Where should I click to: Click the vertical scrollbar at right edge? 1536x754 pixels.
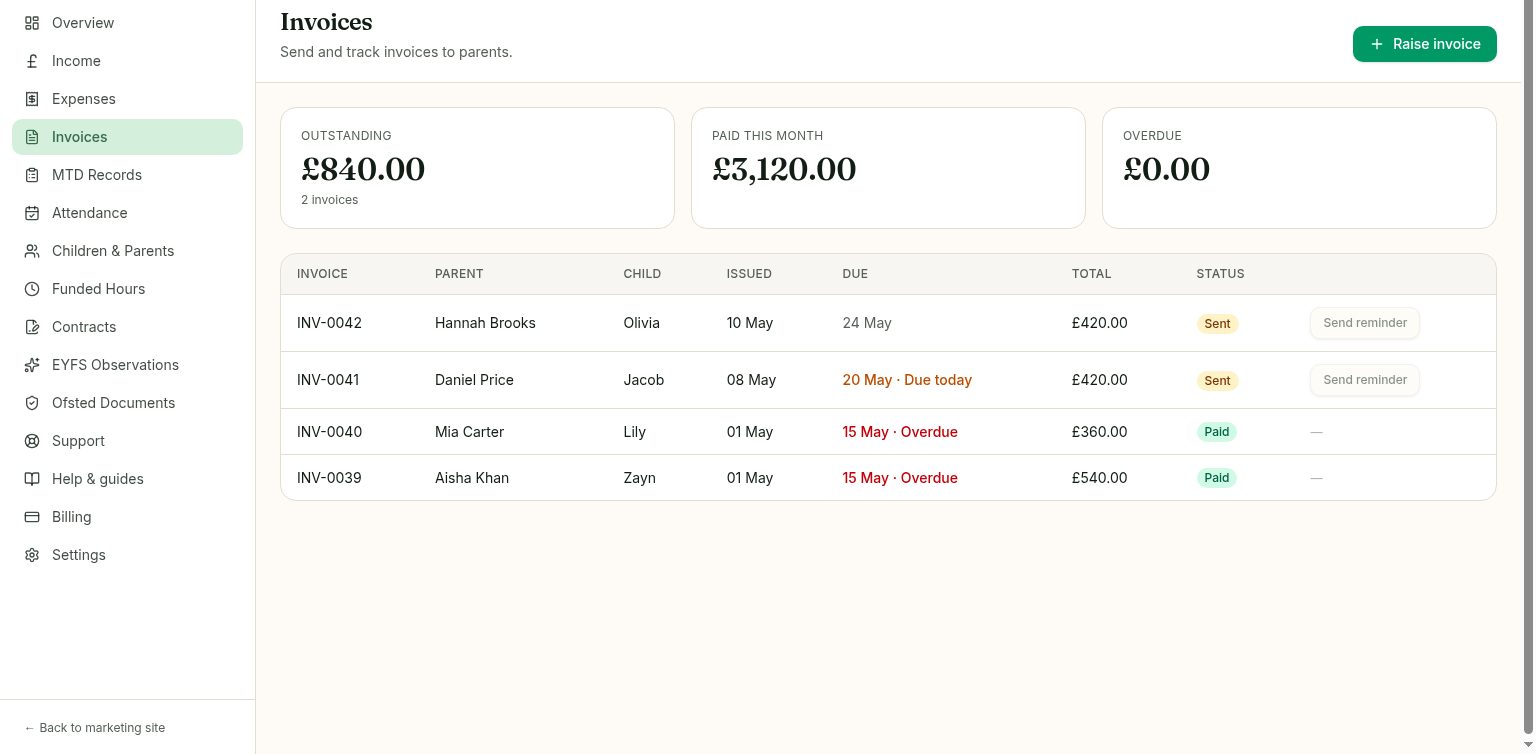pyautogui.click(x=1527, y=365)
